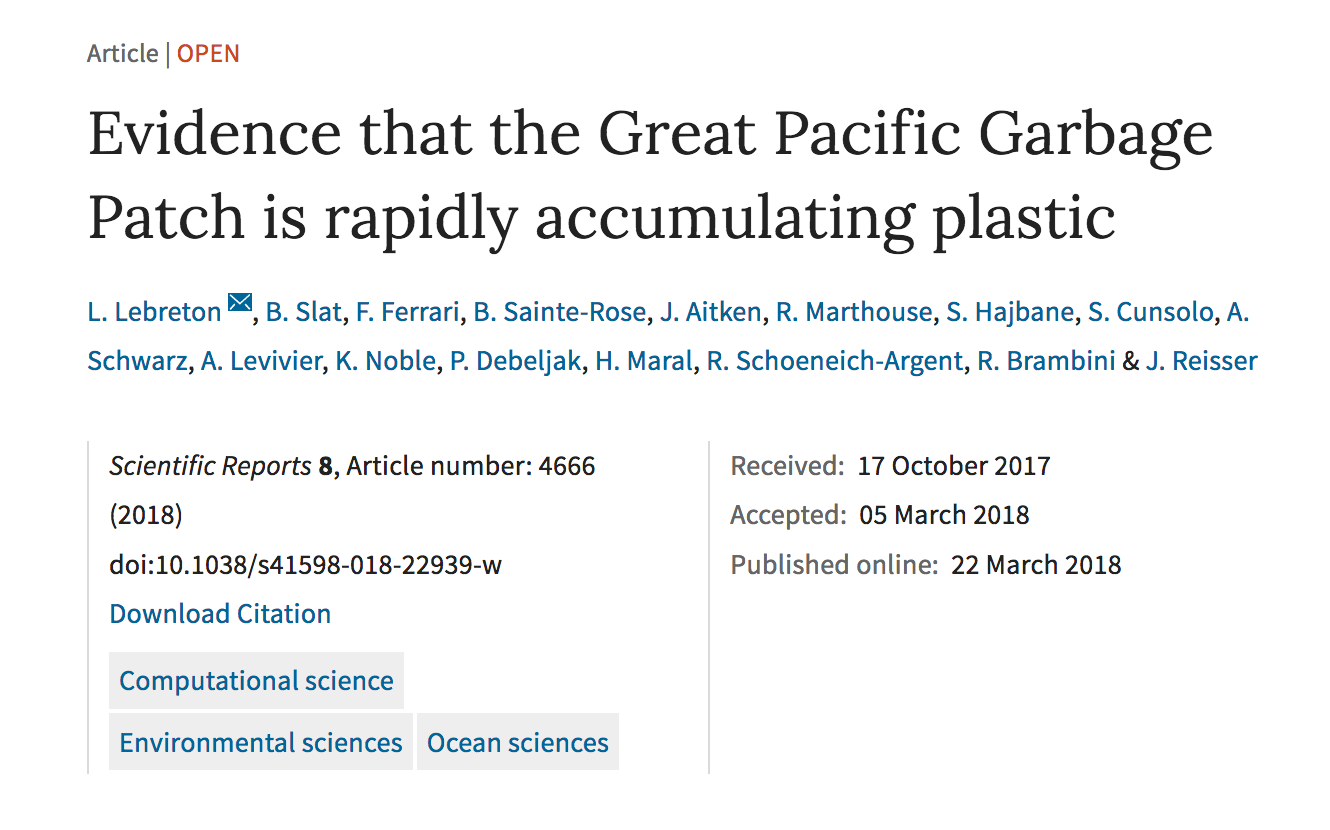The width and height of the screenshot is (1330, 830).
Task: Open J. Reisser author link
Action: click(x=1202, y=361)
